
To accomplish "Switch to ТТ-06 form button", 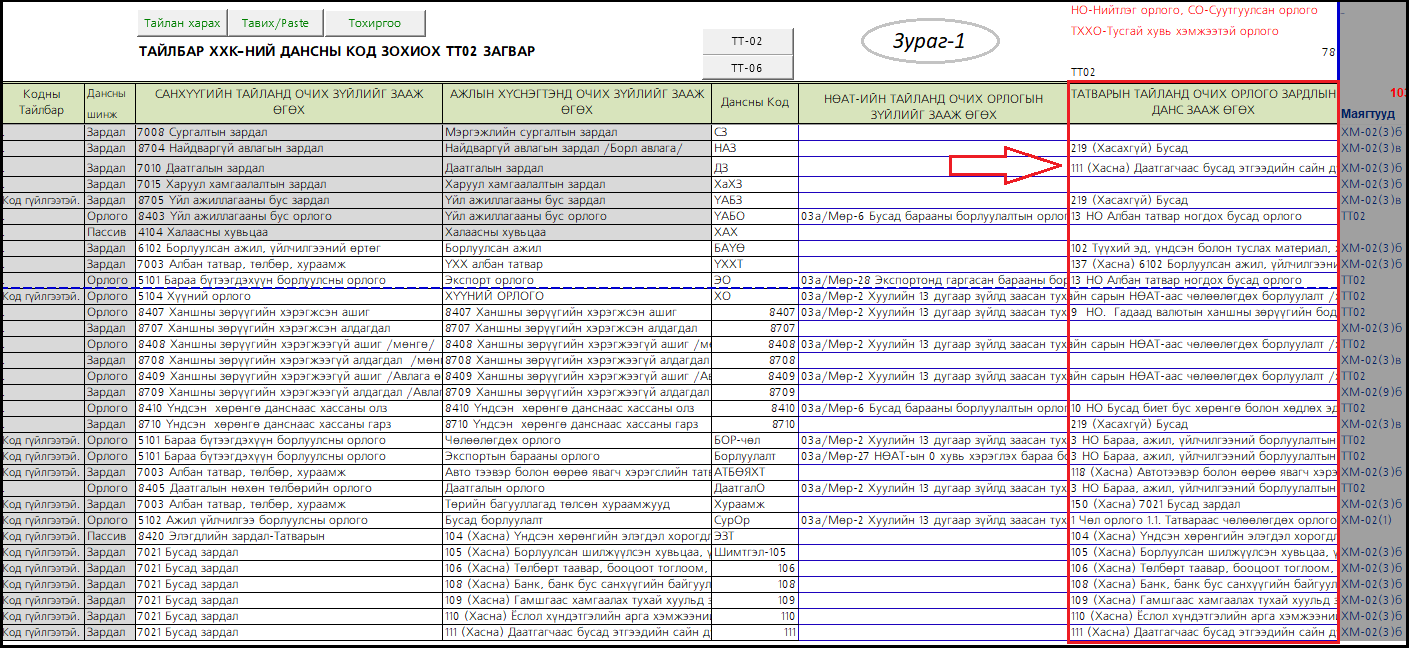I will coord(747,68).
